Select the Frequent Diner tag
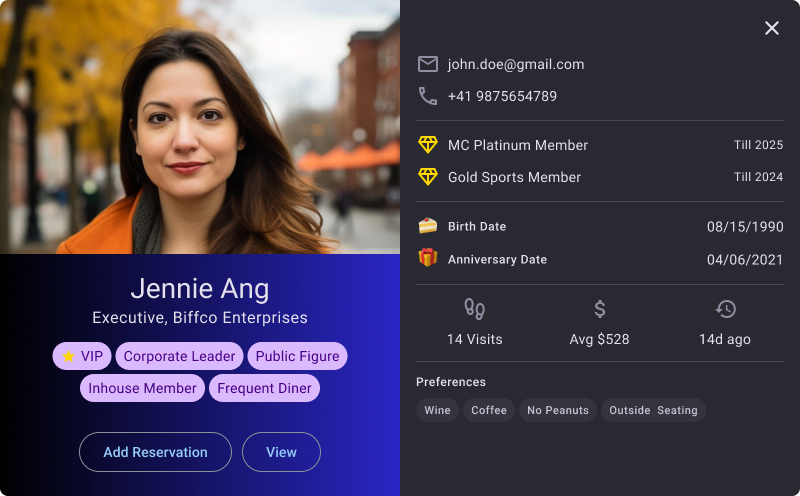The width and height of the screenshot is (800, 496). [264, 388]
